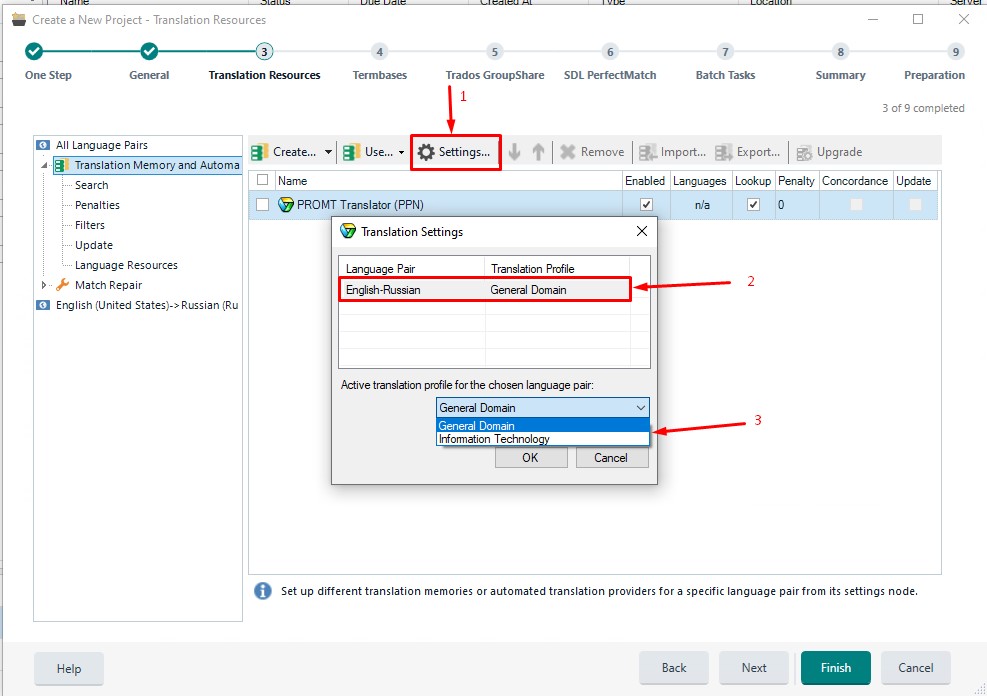The width and height of the screenshot is (987, 696).
Task: Select the English-Russian language pair row
Action: click(x=485, y=289)
